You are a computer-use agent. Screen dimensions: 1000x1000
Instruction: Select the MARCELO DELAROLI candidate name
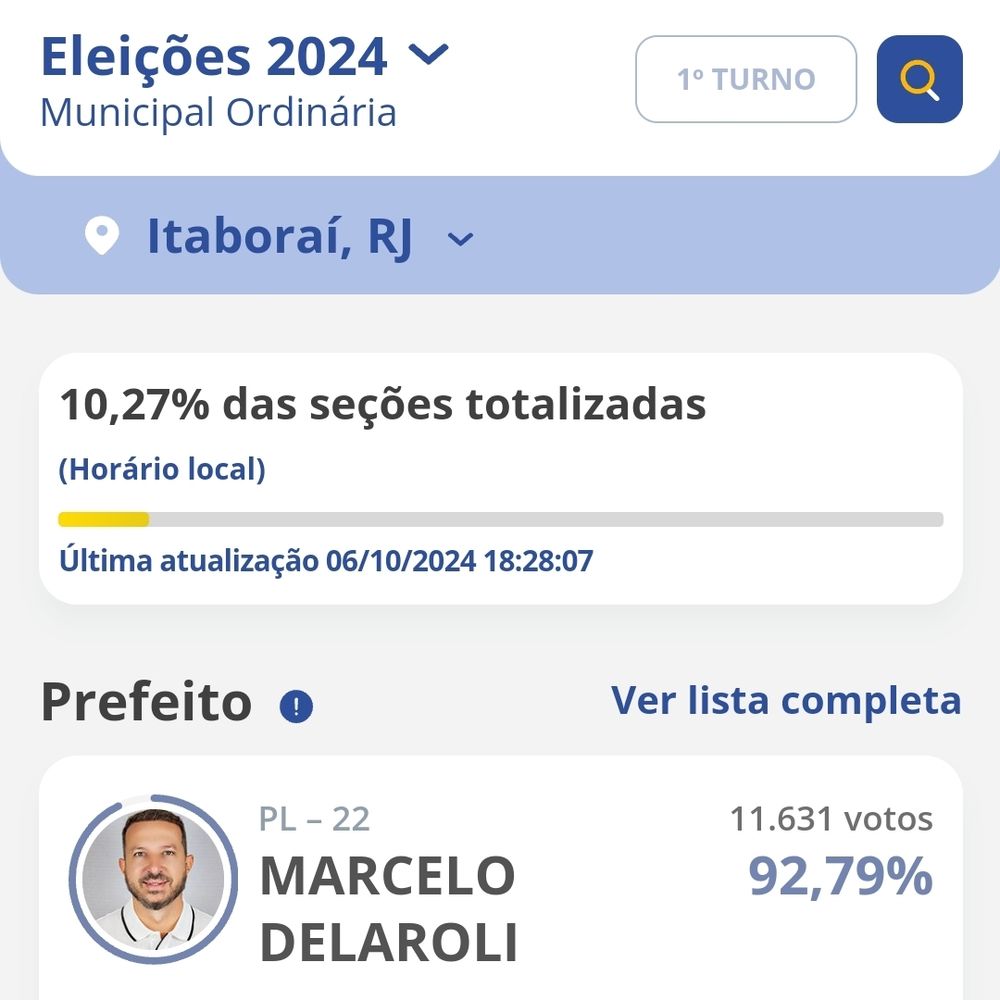pyautogui.click(x=388, y=908)
